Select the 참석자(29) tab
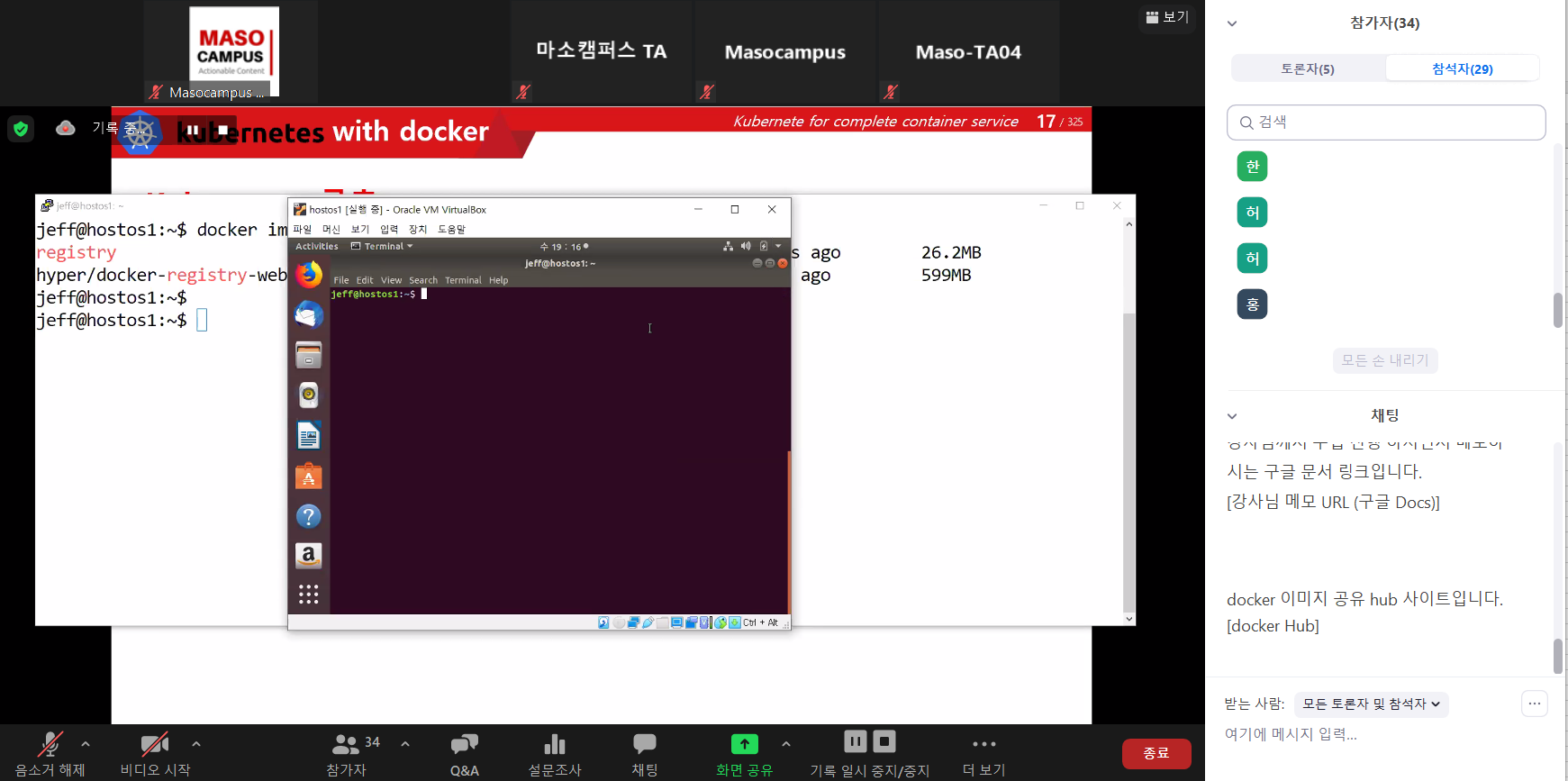 [x=1462, y=68]
